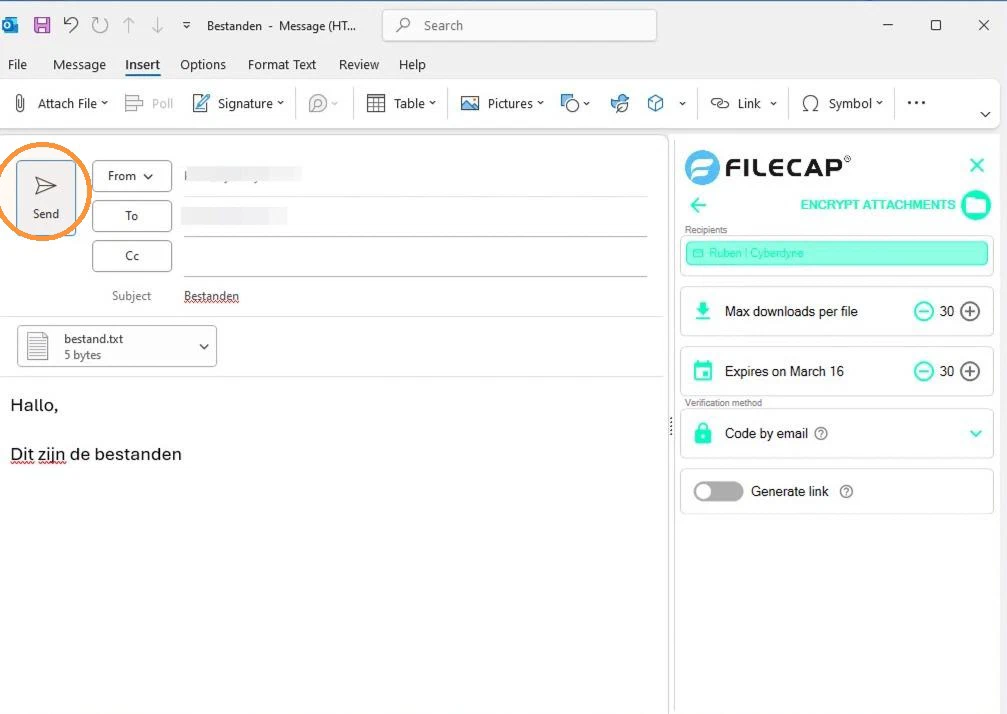The width and height of the screenshot is (1007, 714).
Task: Toggle the Encrypt Attachments switch
Action: 976,205
